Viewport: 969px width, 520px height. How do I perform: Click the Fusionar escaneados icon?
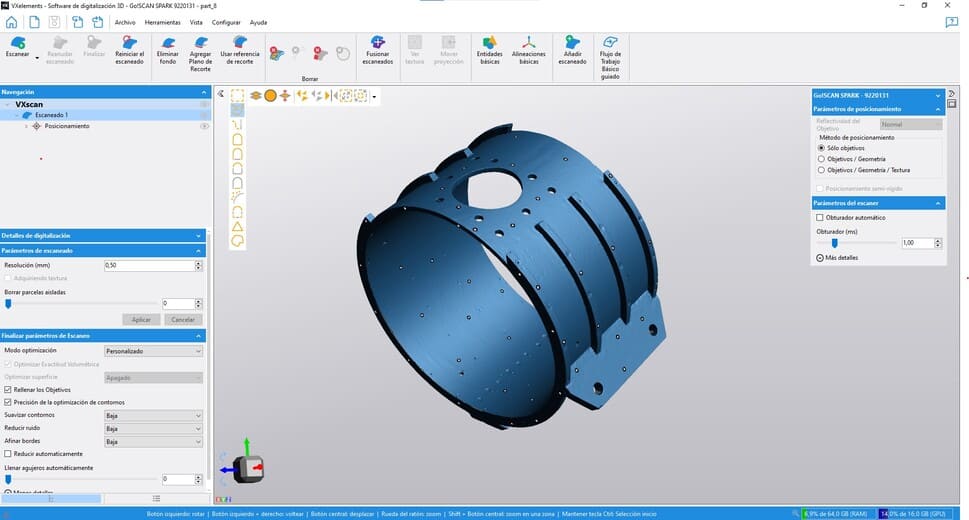pyautogui.click(x=377, y=42)
